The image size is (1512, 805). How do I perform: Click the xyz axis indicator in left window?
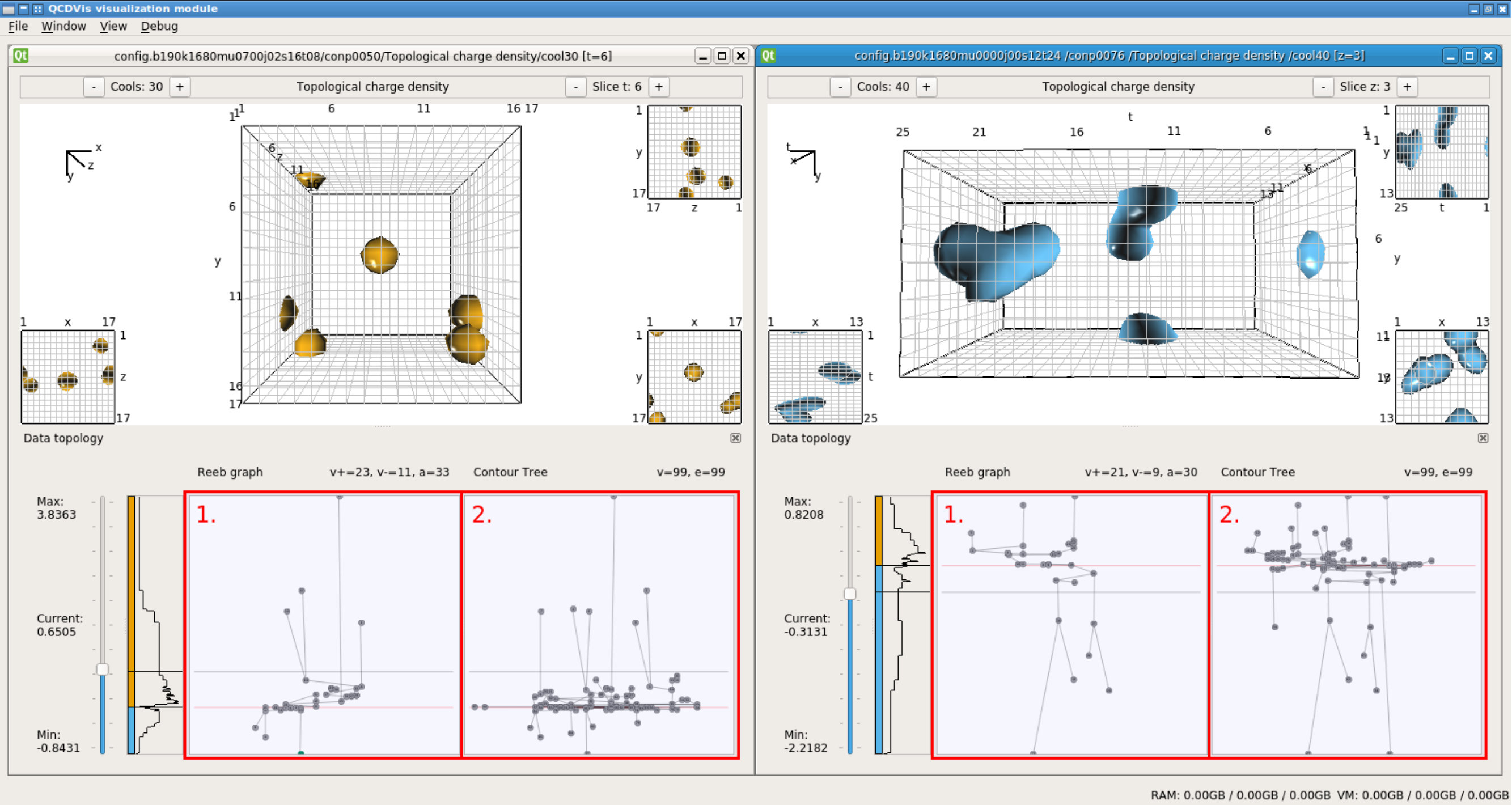[83, 164]
